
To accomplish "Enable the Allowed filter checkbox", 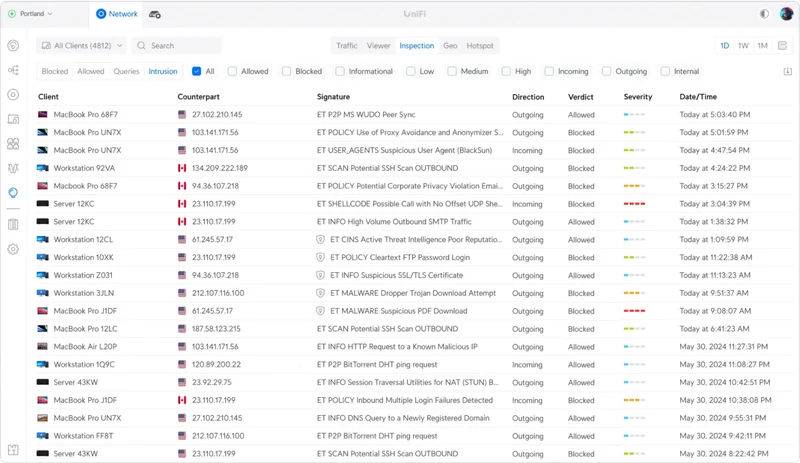I will point(232,71).
